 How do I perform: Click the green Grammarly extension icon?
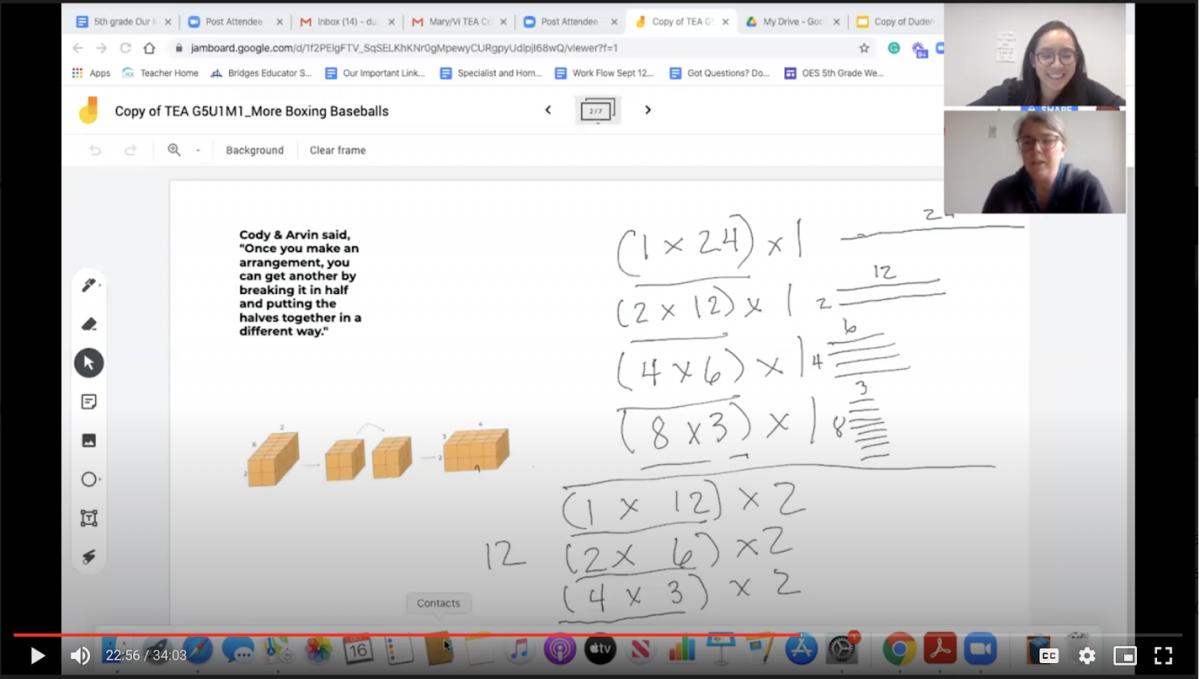[x=894, y=48]
